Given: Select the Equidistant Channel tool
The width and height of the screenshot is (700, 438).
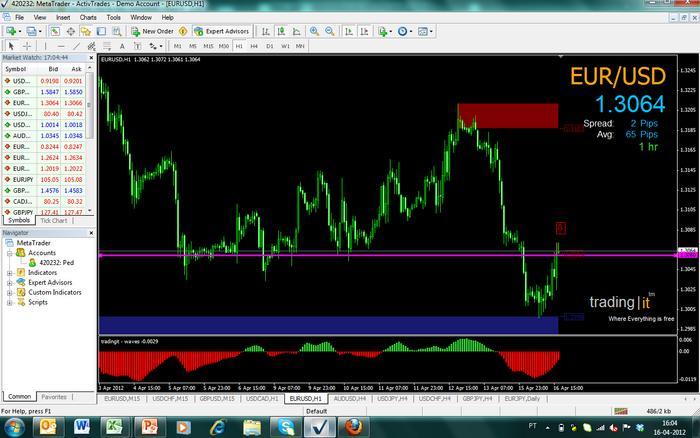Looking at the screenshot, I should [92, 46].
